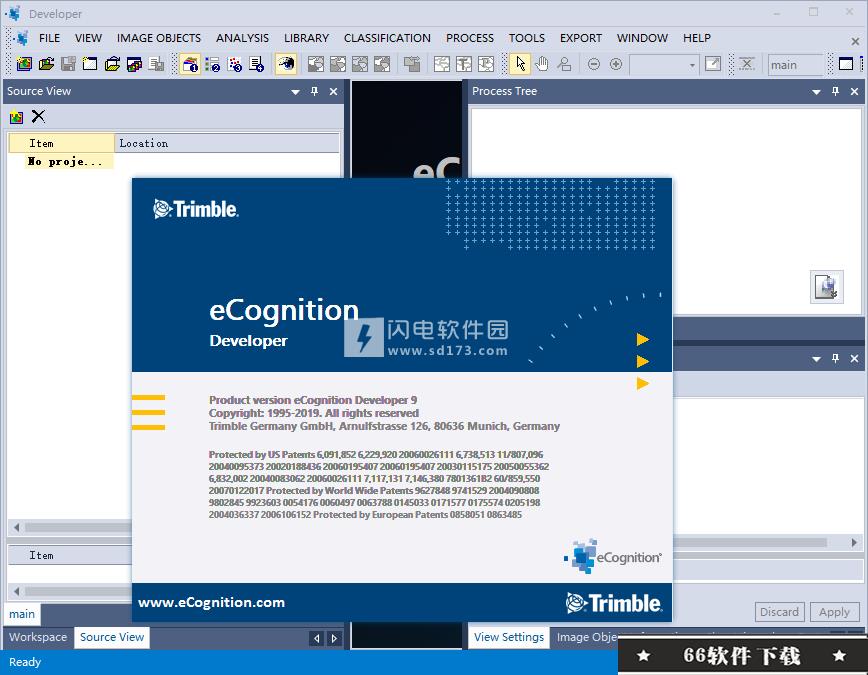
Task: Open the PROCESS menu
Action: 470,38
